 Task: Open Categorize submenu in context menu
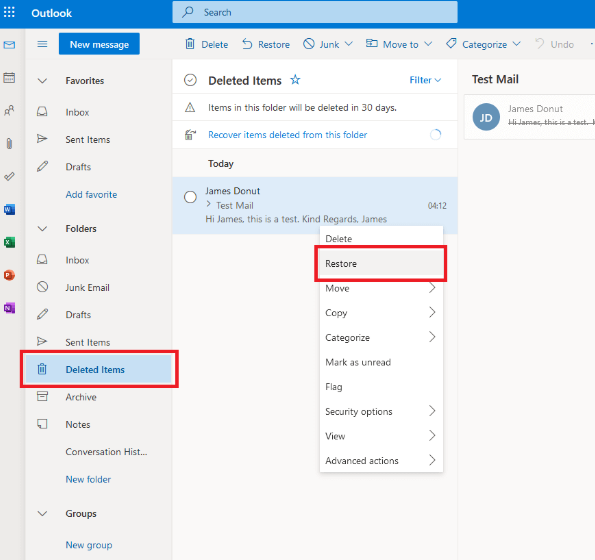point(381,337)
